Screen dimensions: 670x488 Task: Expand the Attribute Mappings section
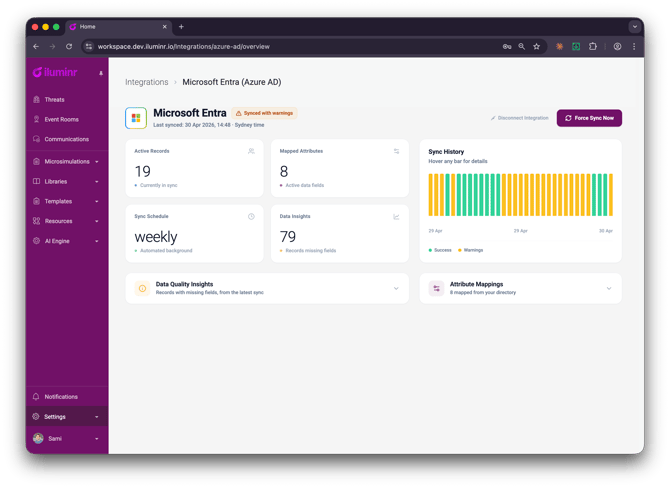click(609, 289)
